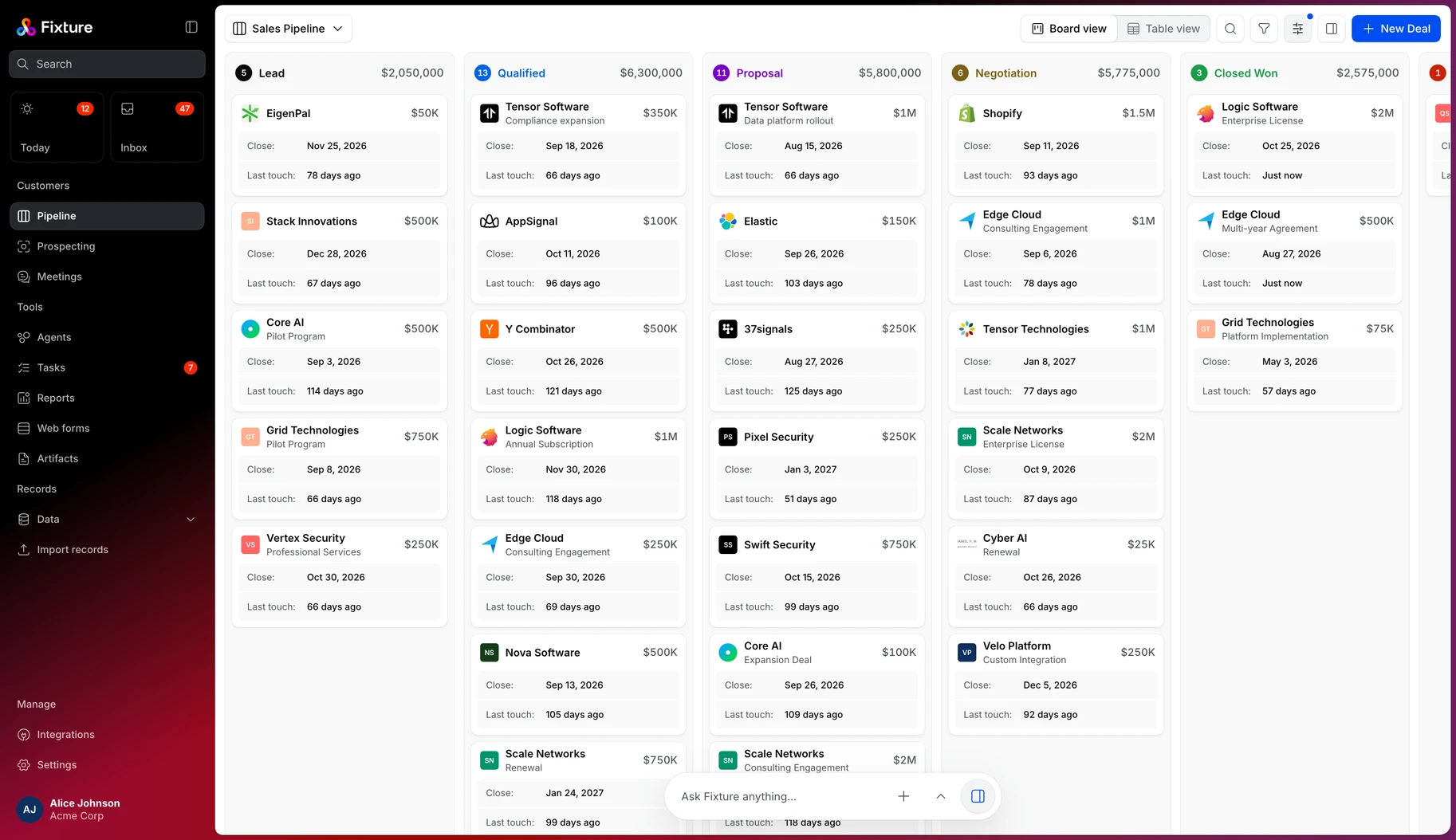Expand the Data section chevron

(x=191, y=520)
